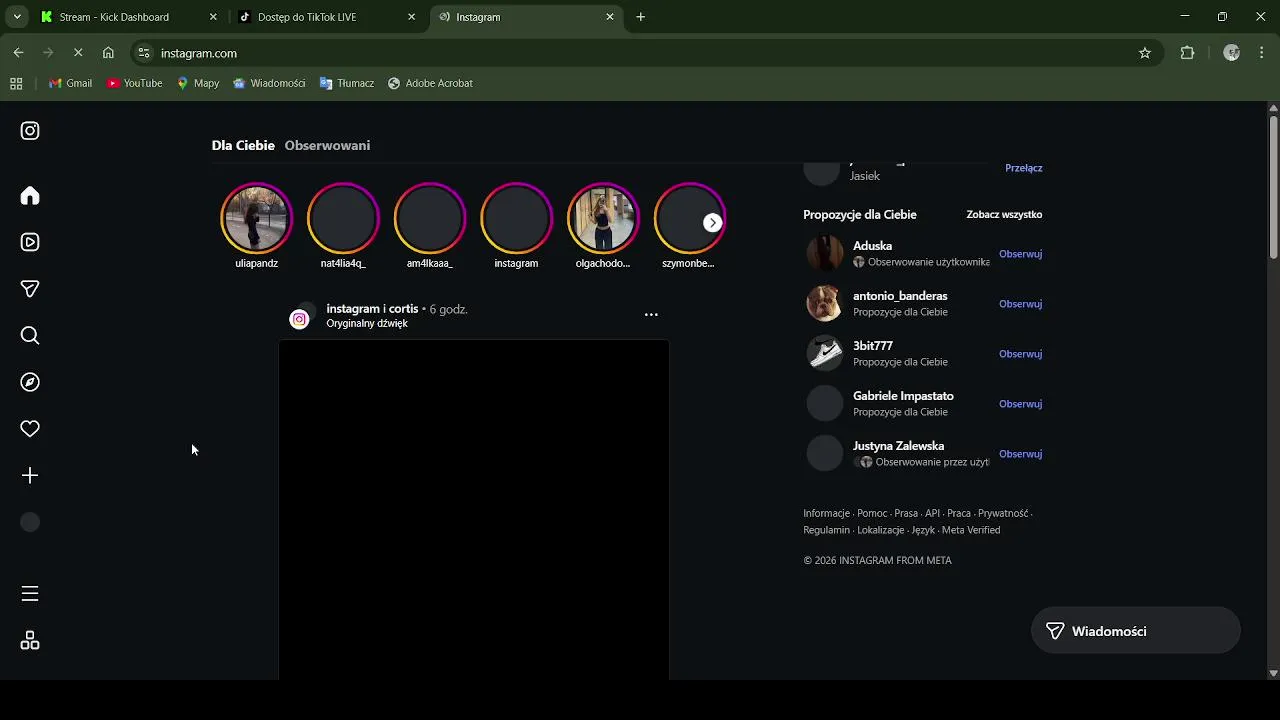Image resolution: width=1280 pixels, height=720 pixels.
Task: Click the Instagram logo in sidebar
Action: click(30, 131)
